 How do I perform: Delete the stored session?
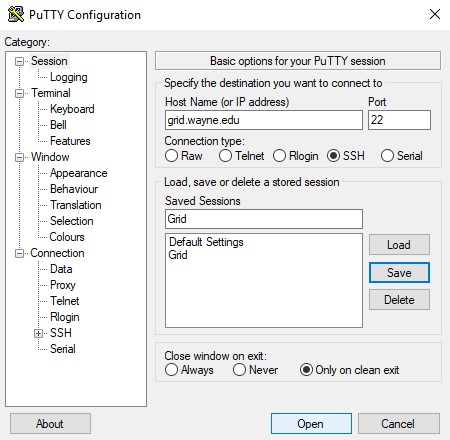399,300
